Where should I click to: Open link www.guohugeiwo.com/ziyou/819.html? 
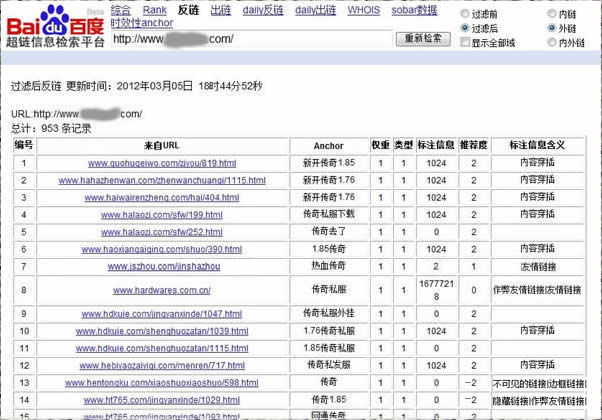click(162, 163)
